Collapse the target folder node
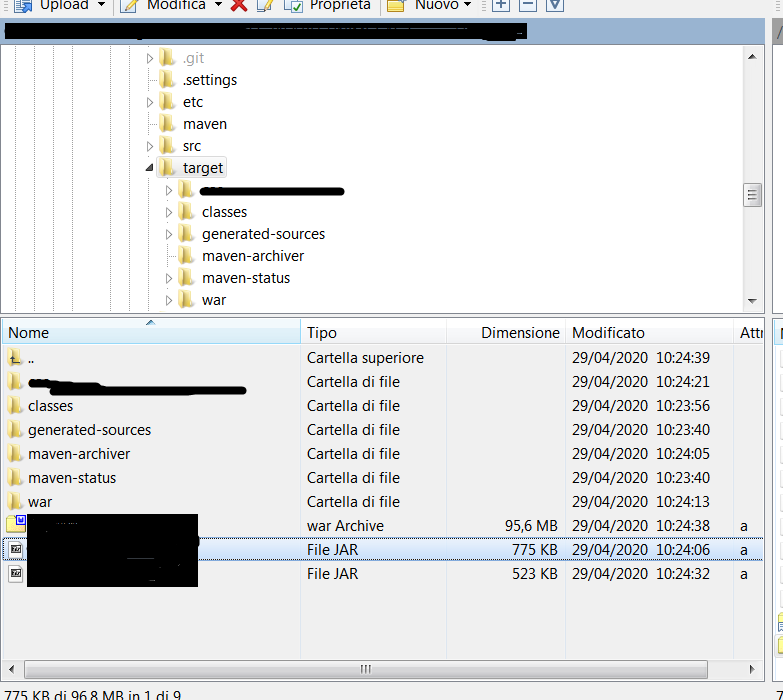The width and height of the screenshot is (783, 700). click(151, 168)
